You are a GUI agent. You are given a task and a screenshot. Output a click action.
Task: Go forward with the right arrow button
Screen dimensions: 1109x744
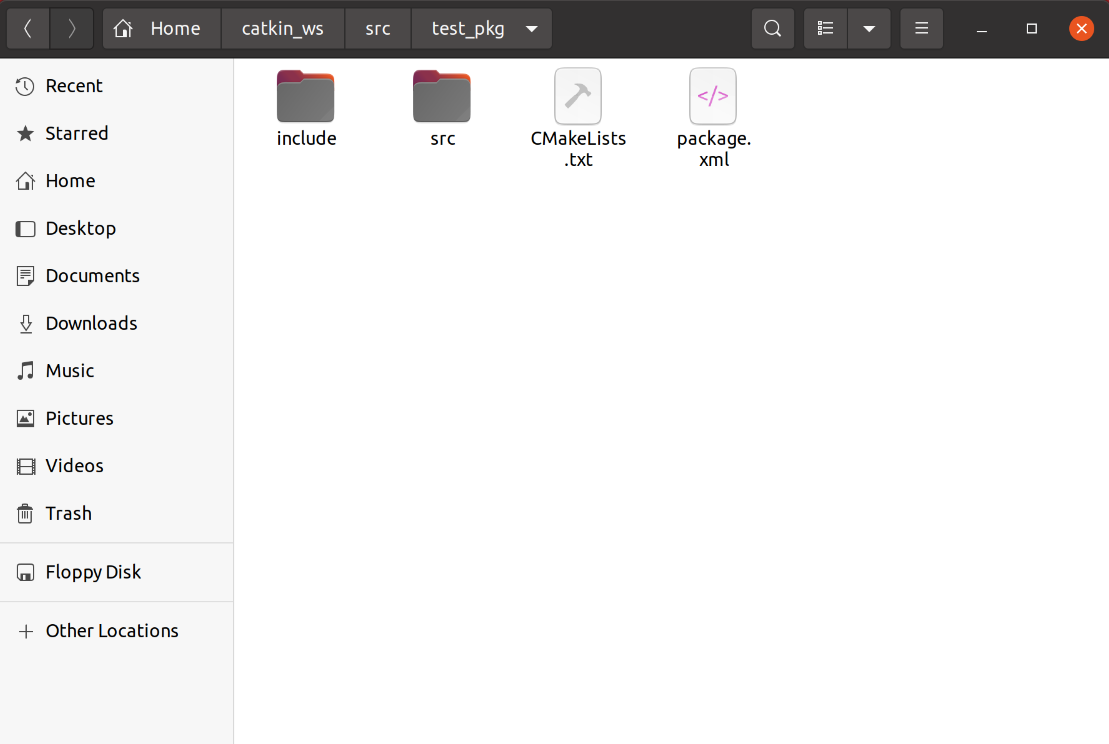point(71,29)
